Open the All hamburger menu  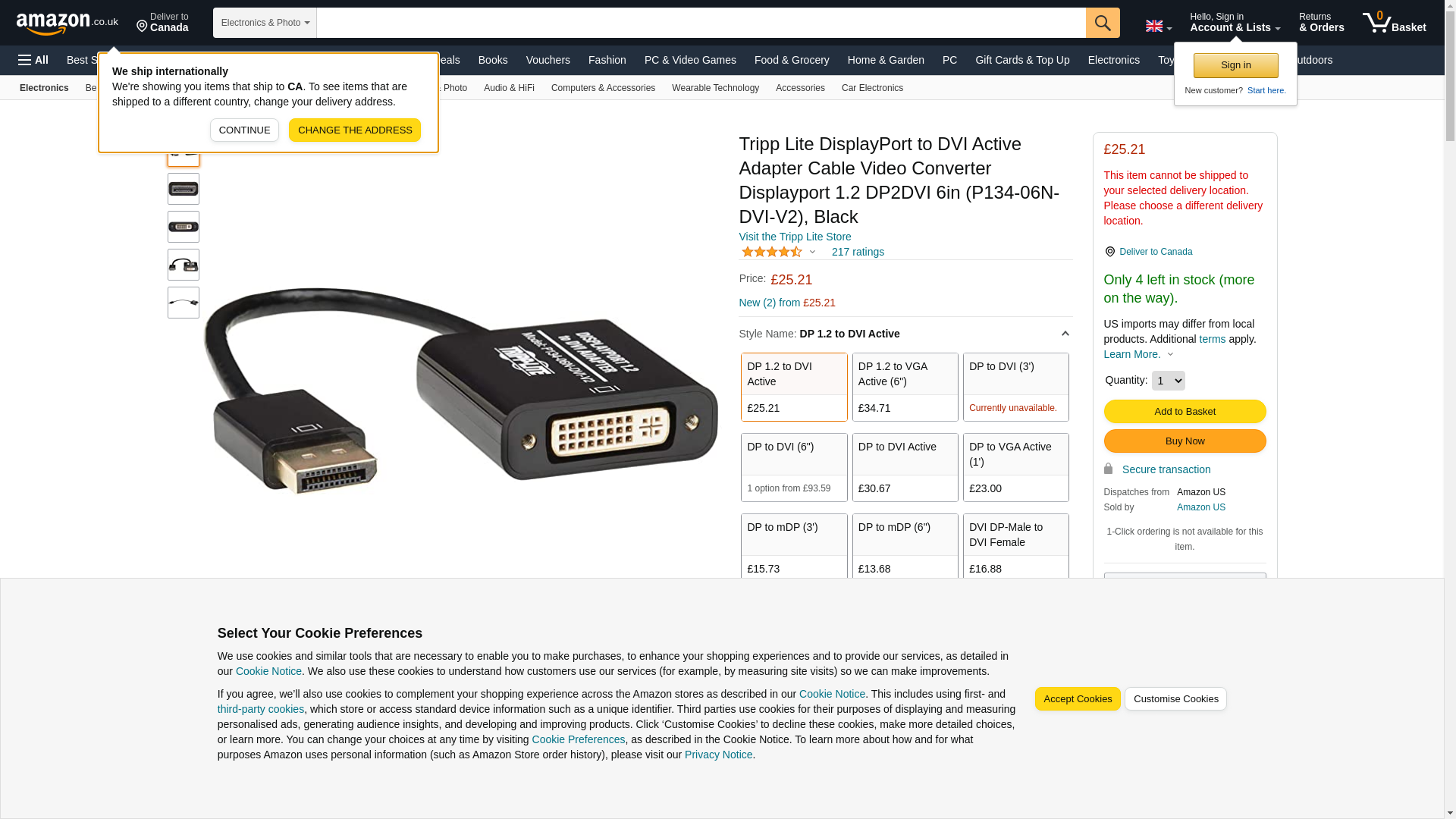pos(33,60)
